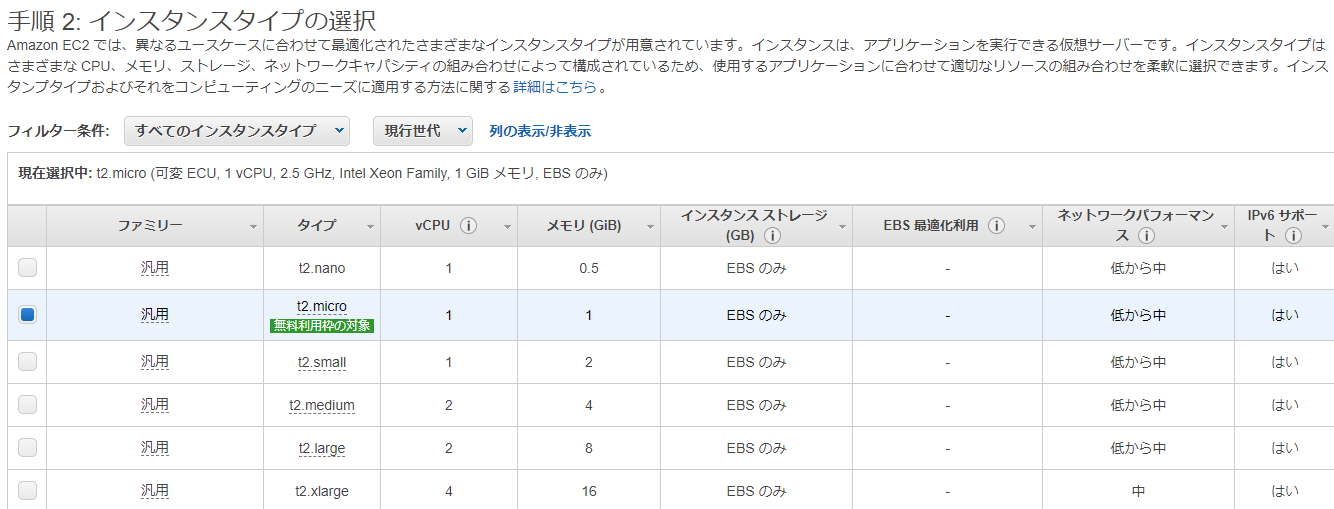Click info icon next to EBS 最適化利用
1334x509 pixels.
pyautogui.click(x=996, y=226)
